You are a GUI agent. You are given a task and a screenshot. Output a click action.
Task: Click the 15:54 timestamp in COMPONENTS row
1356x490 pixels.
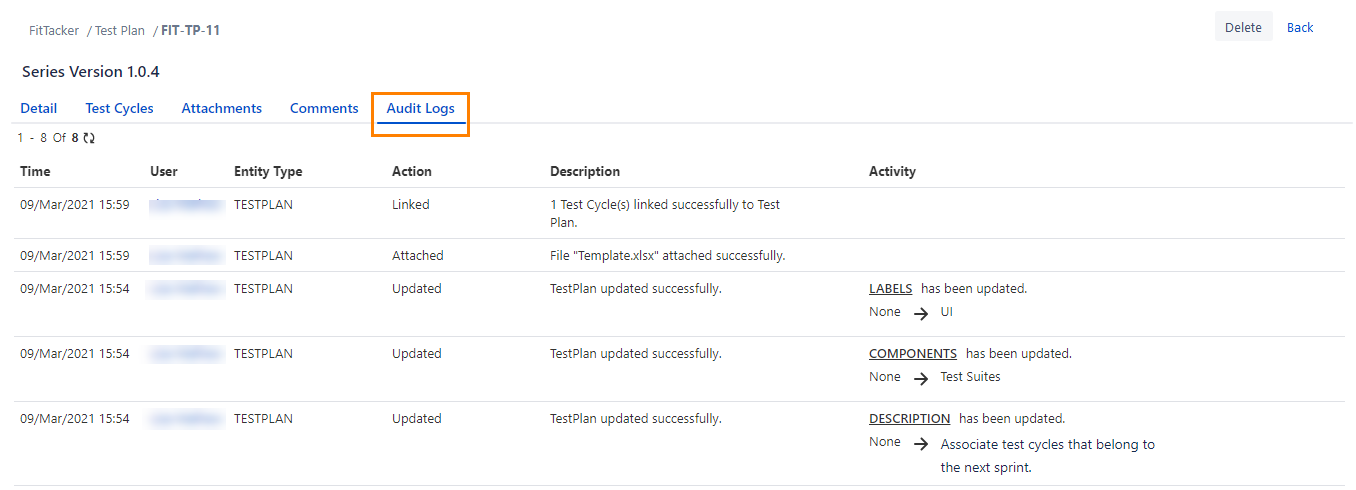pos(75,353)
